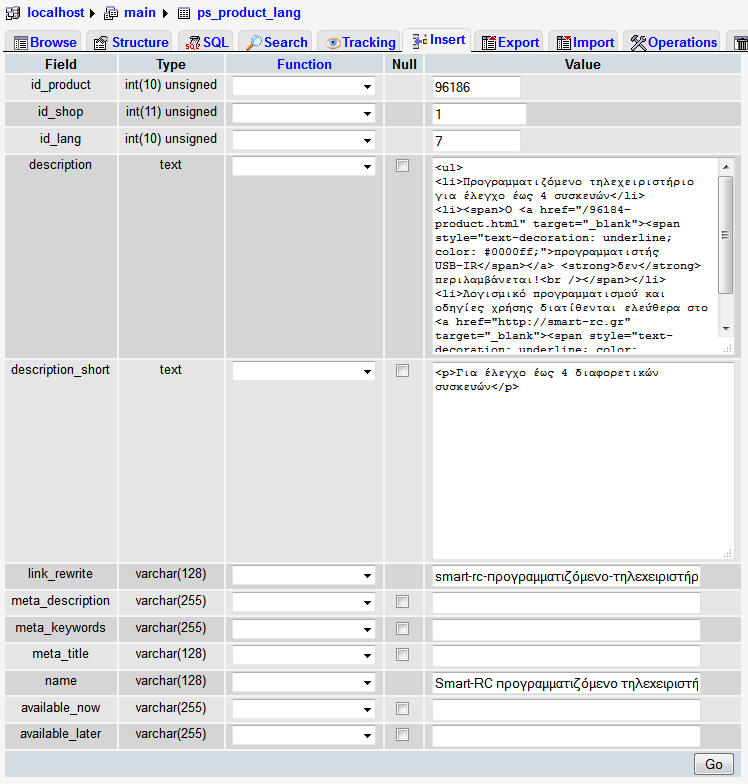Open the Tracking tab

(x=360, y=42)
